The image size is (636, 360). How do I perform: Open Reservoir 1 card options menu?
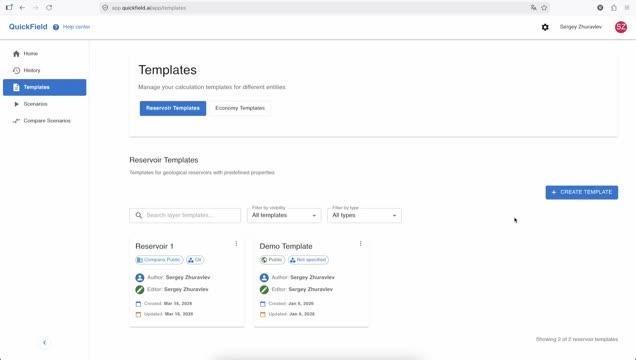tap(236, 244)
